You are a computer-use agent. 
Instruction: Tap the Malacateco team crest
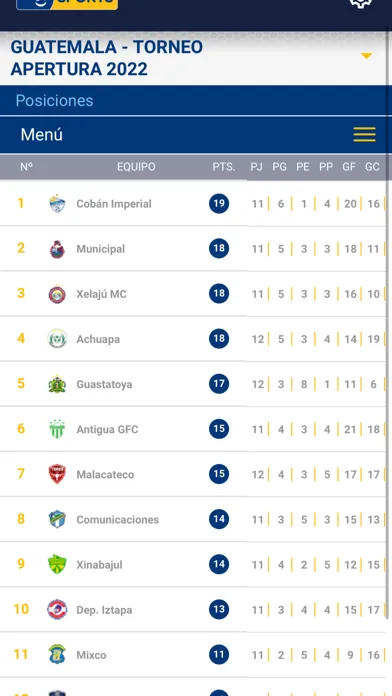57,475
